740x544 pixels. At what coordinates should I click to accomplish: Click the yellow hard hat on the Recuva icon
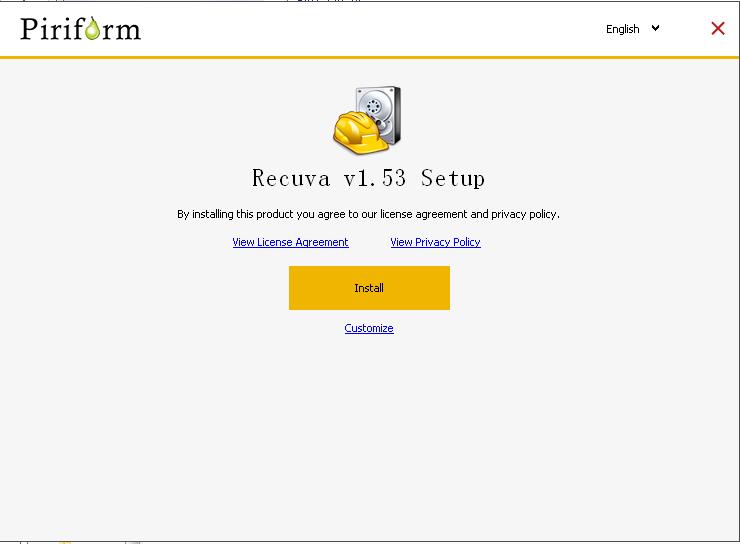[357, 134]
